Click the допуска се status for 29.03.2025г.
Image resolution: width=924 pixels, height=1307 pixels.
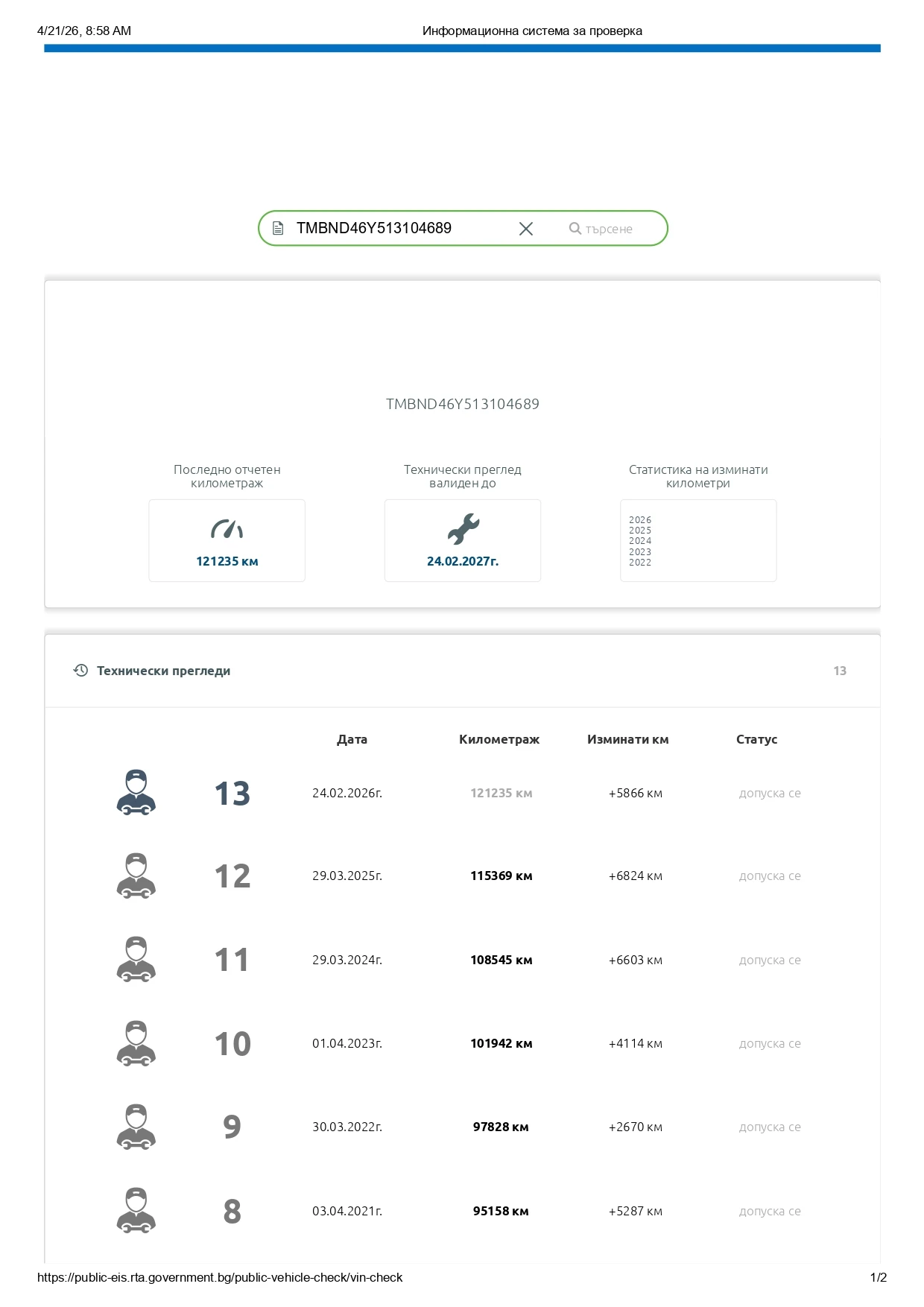[x=770, y=876]
